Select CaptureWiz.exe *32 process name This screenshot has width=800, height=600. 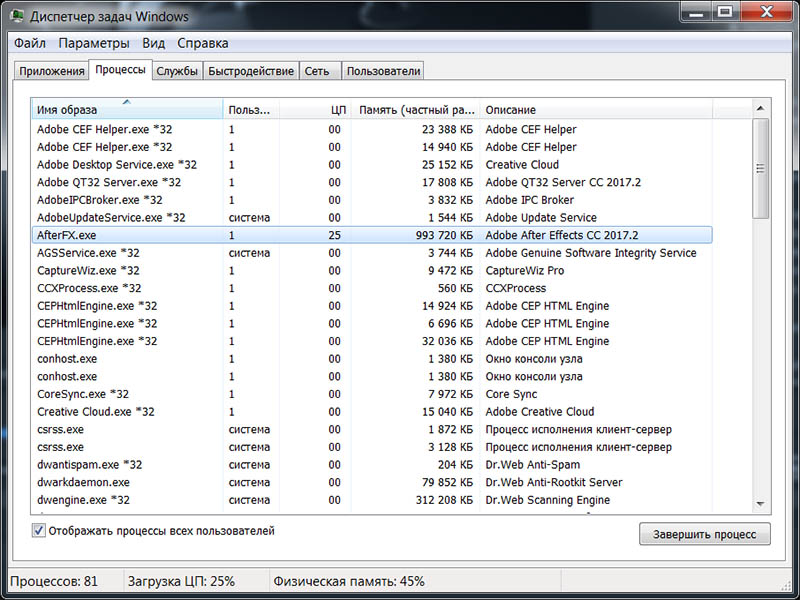pos(88,270)
